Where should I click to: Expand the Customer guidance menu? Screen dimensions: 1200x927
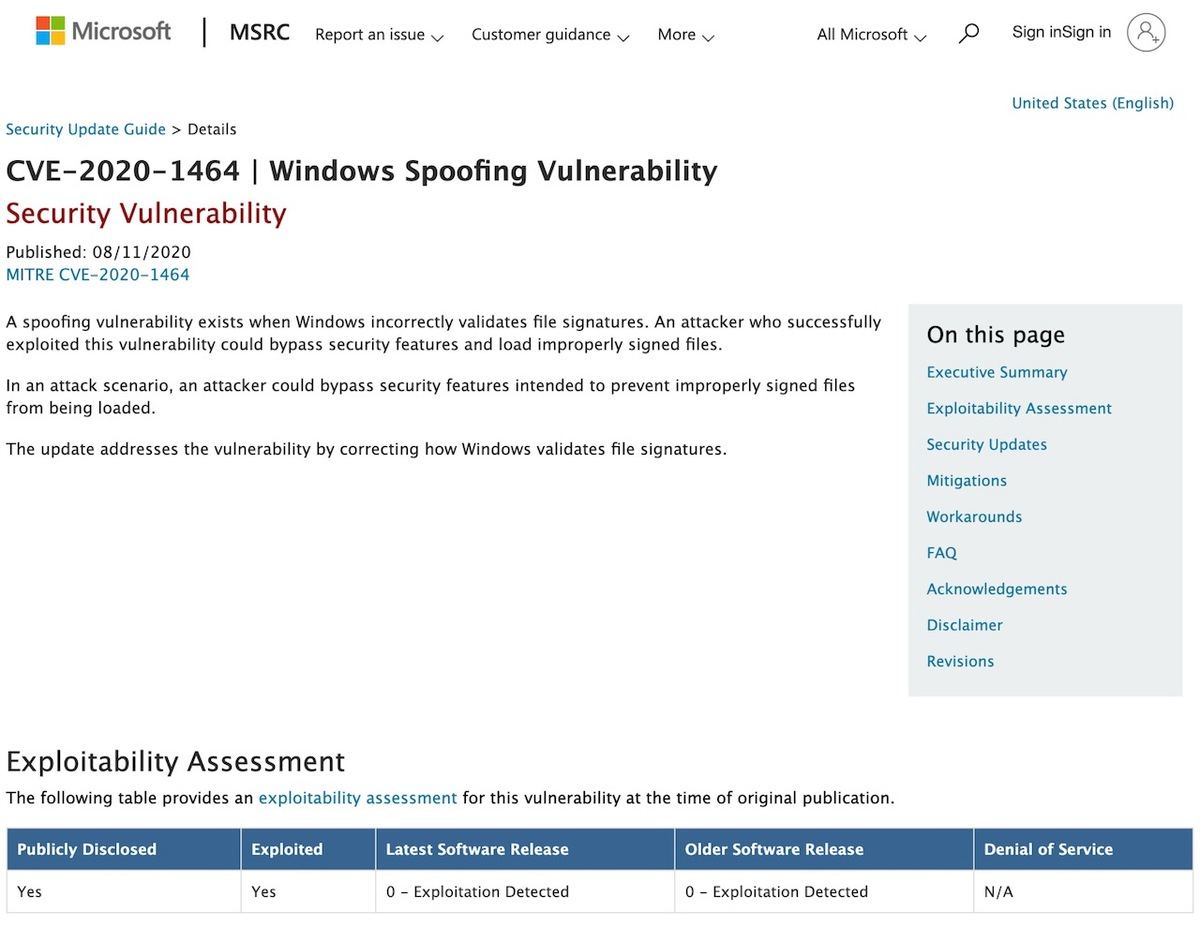pos(550,35)
